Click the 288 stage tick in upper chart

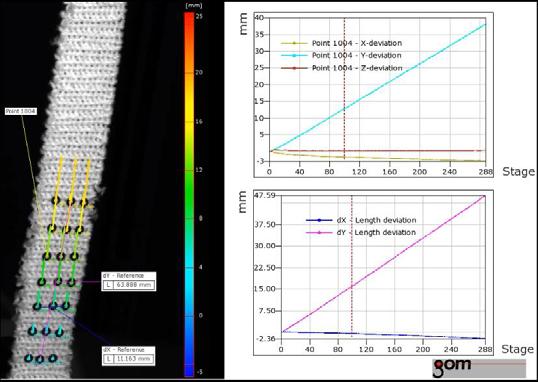[x=486, y=172]
